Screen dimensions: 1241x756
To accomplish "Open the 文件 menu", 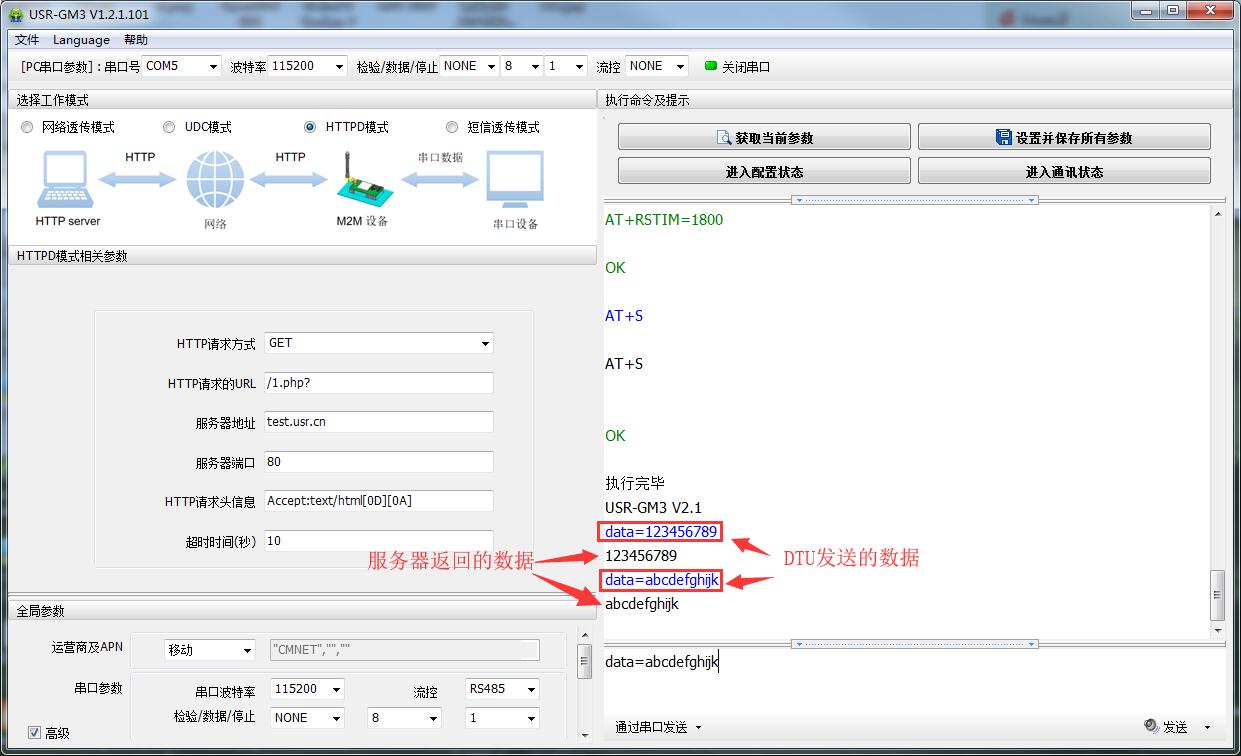I will 27,40.
